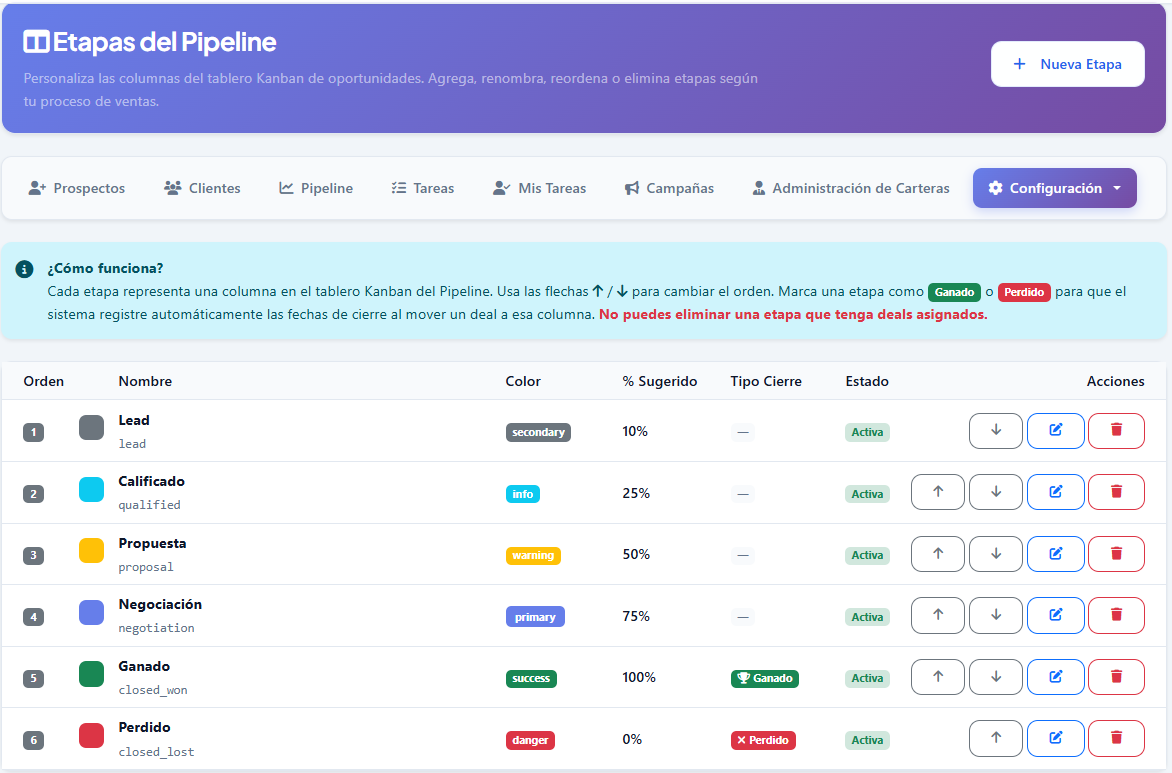Click the Perdido badge in Tipo Cierre column

click(x=763, y=740)
